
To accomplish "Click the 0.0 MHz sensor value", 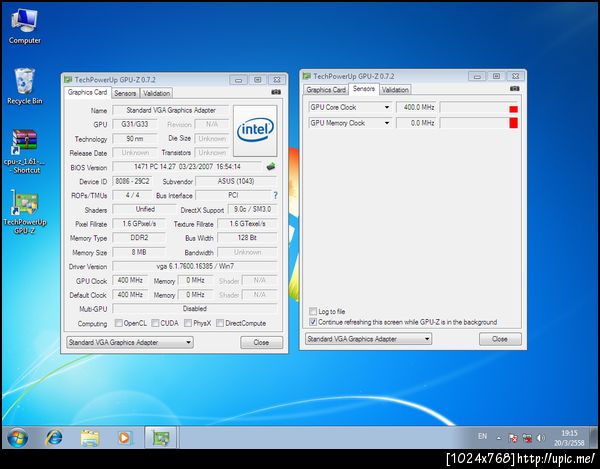I will coord(416,123).
